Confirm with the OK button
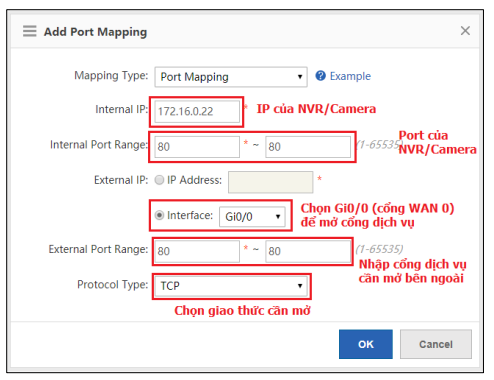The width and height of the screenshot is (494, 380). point(366,344)
